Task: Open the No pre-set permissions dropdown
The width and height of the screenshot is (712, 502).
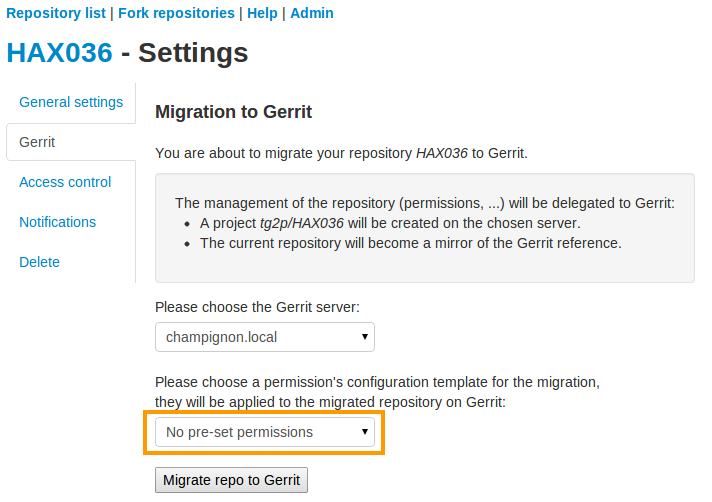Action: click(x=265, y=432)
